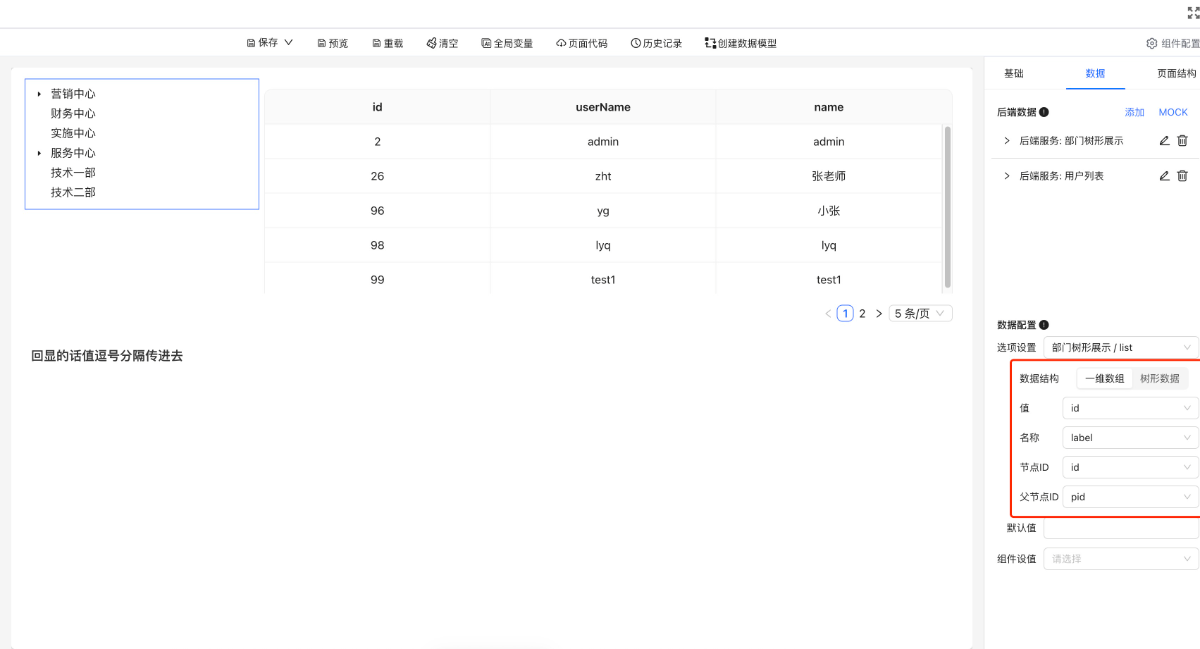Image resolution: width=1200 pixels, height=649 pixels.
Task: Expand the 营销中心 tree node
Action: (x=39, y=94)
